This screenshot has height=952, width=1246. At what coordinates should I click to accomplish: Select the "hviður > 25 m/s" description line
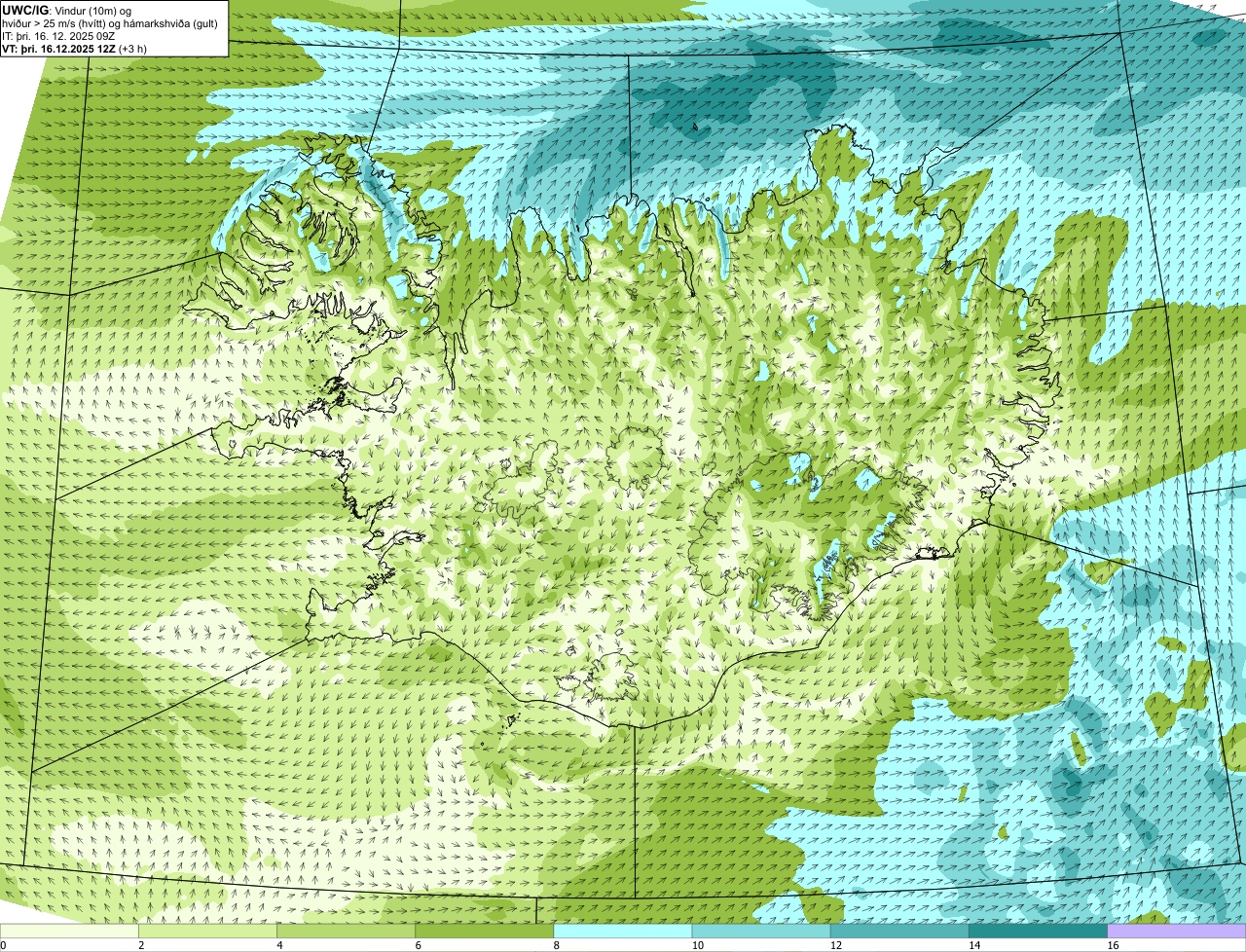(x=110, y=23)
